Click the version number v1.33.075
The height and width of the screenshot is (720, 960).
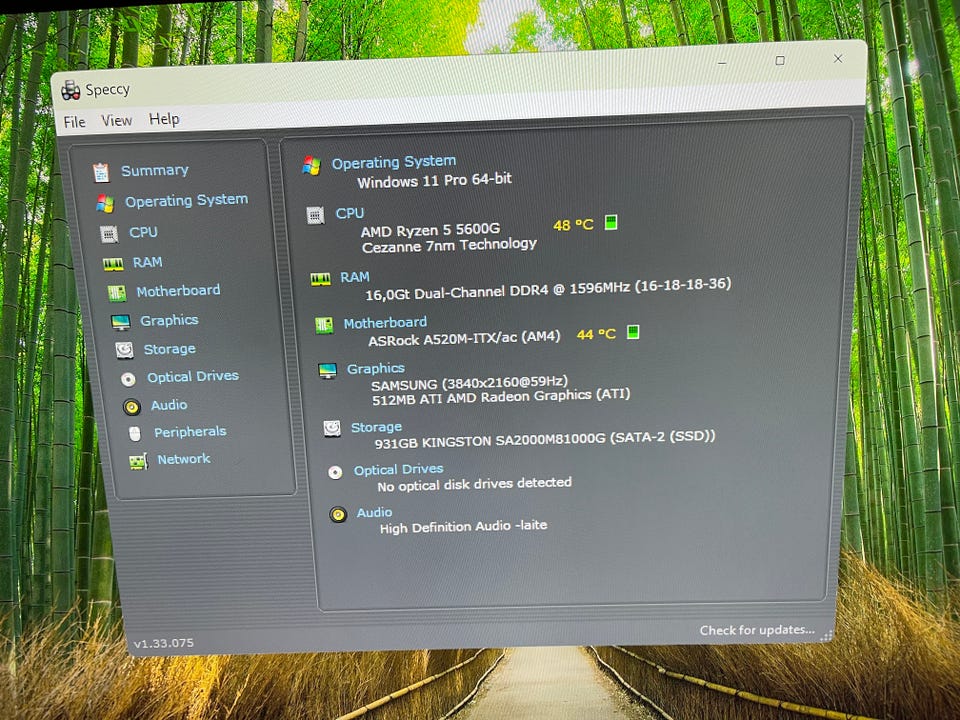163,643
